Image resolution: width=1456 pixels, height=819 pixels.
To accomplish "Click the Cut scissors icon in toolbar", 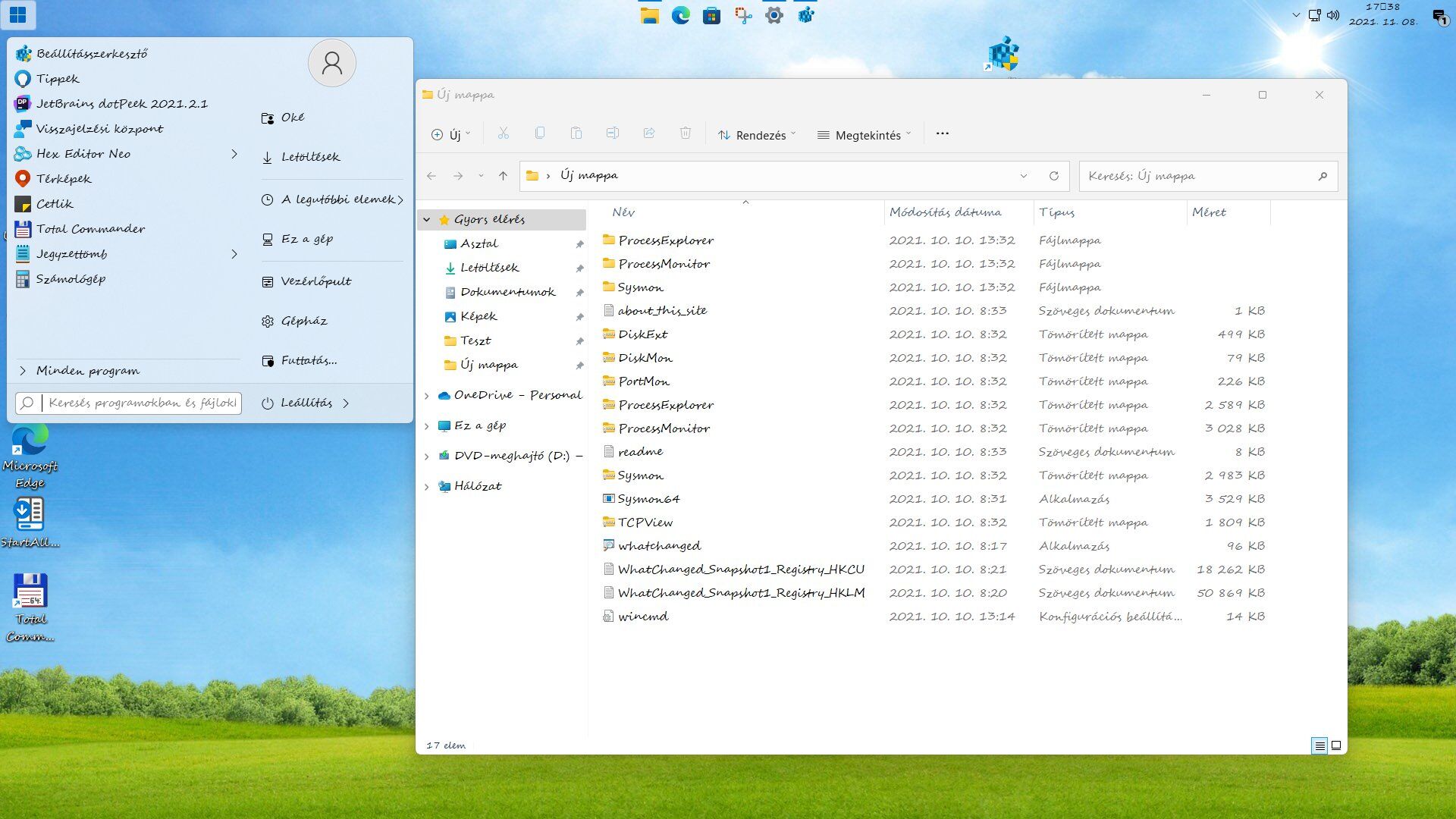I will pyautogui.click(x=503, y=133).
